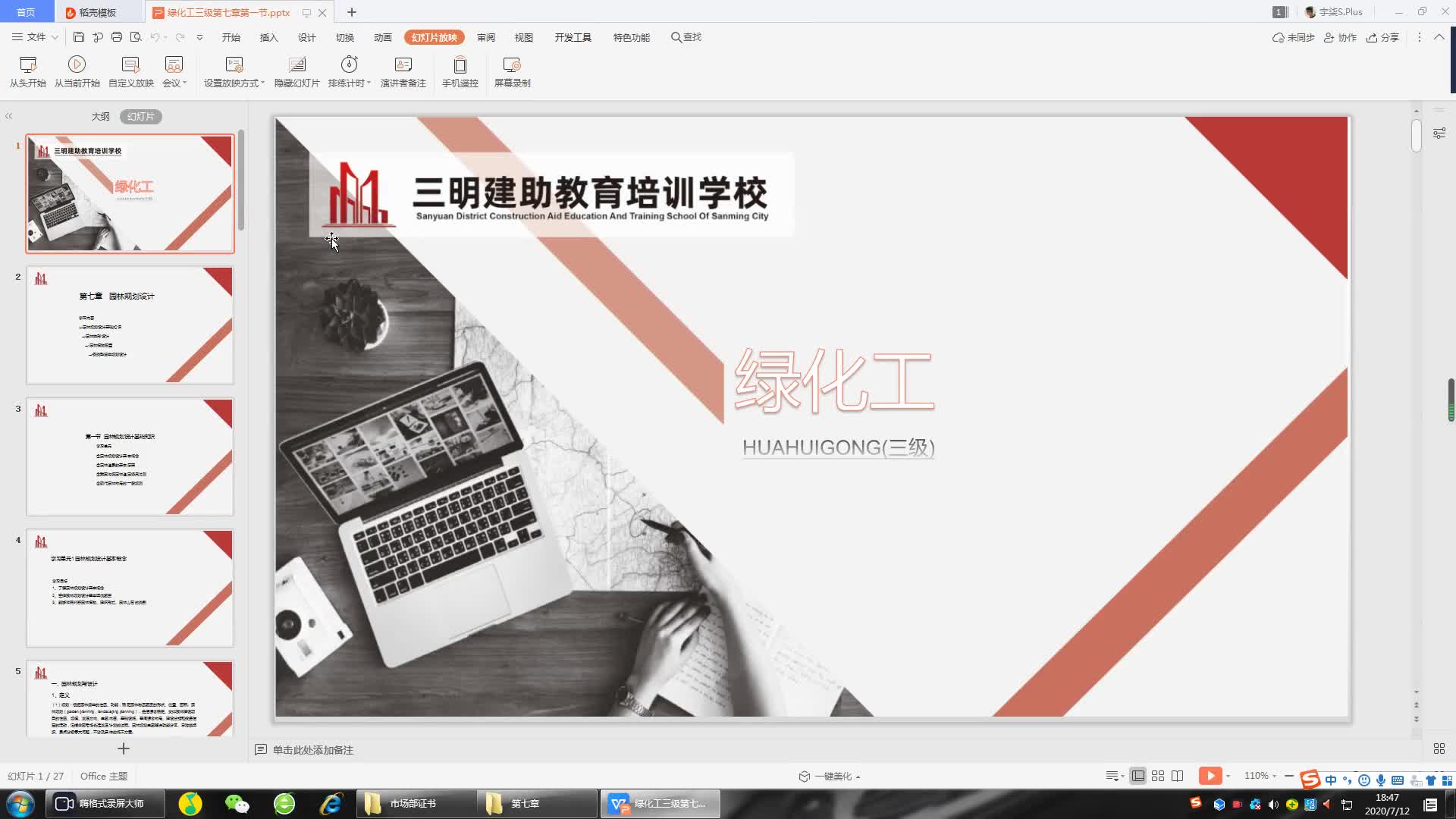The image size is (1456, 819).
Task: Start 屏幕录制 screen recording
Action: coord(512,65)
